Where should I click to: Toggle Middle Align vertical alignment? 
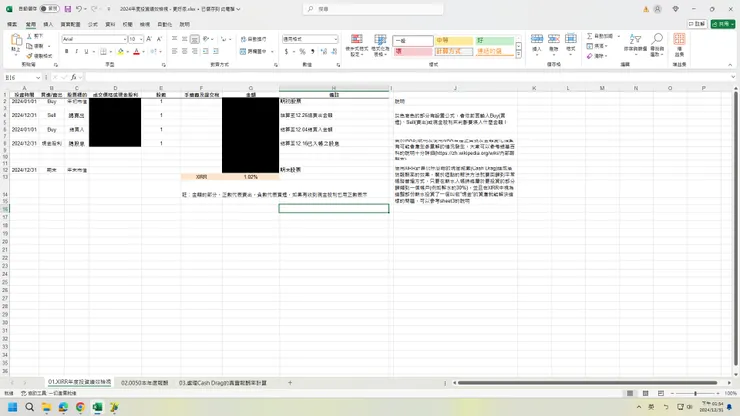pos(185,39)
